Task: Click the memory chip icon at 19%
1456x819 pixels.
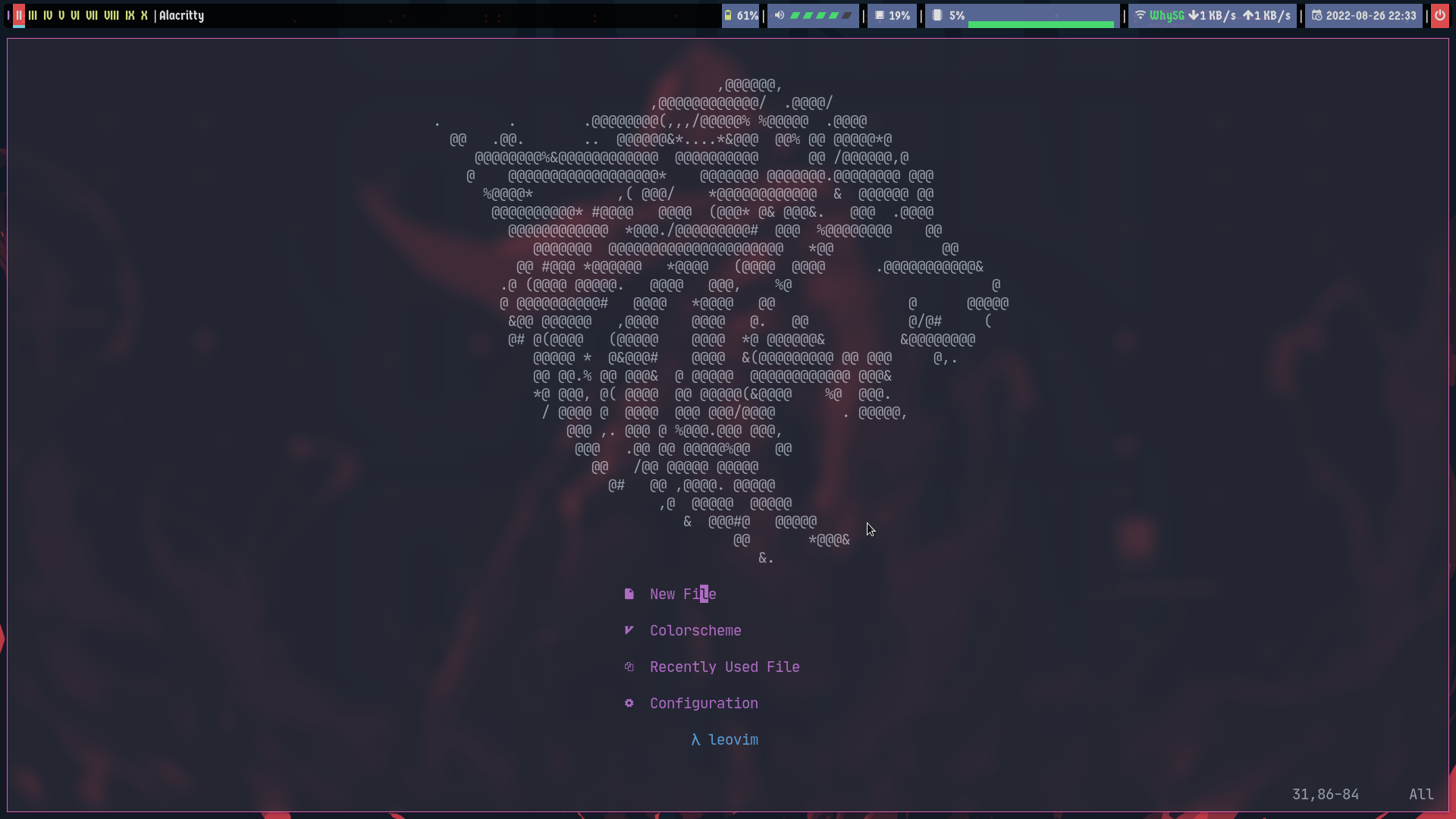Action: click(880, 15)
